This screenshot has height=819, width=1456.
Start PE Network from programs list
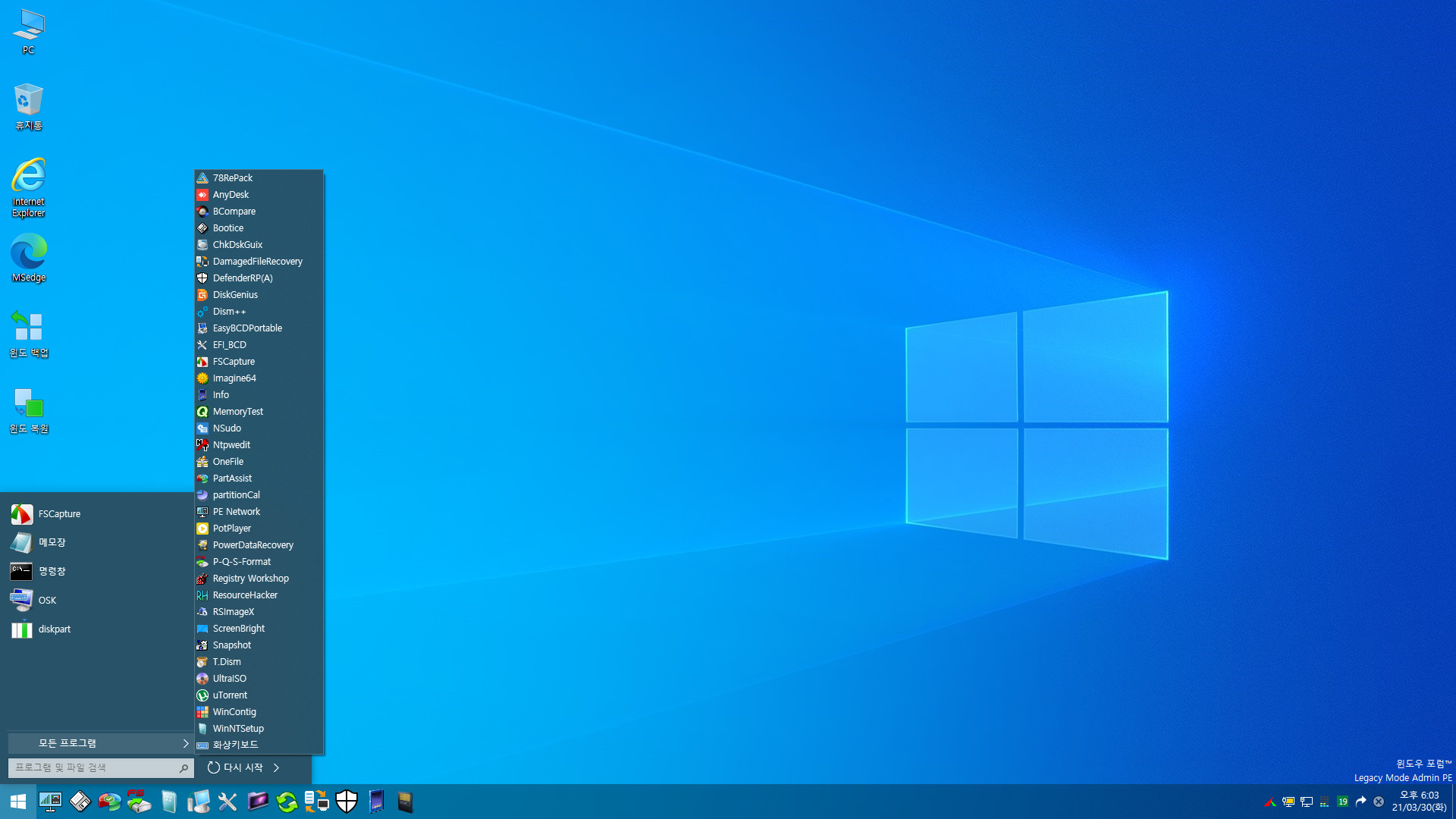[259, 512]
